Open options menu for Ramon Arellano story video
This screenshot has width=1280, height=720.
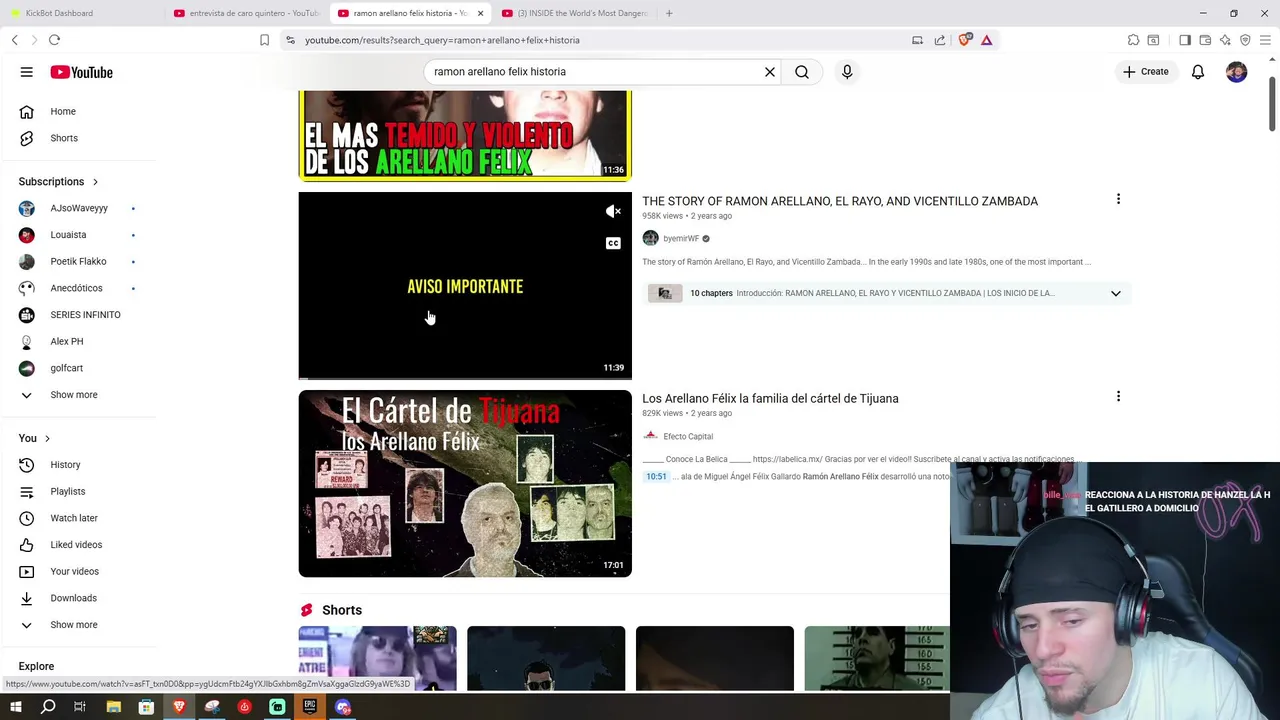1118,199
